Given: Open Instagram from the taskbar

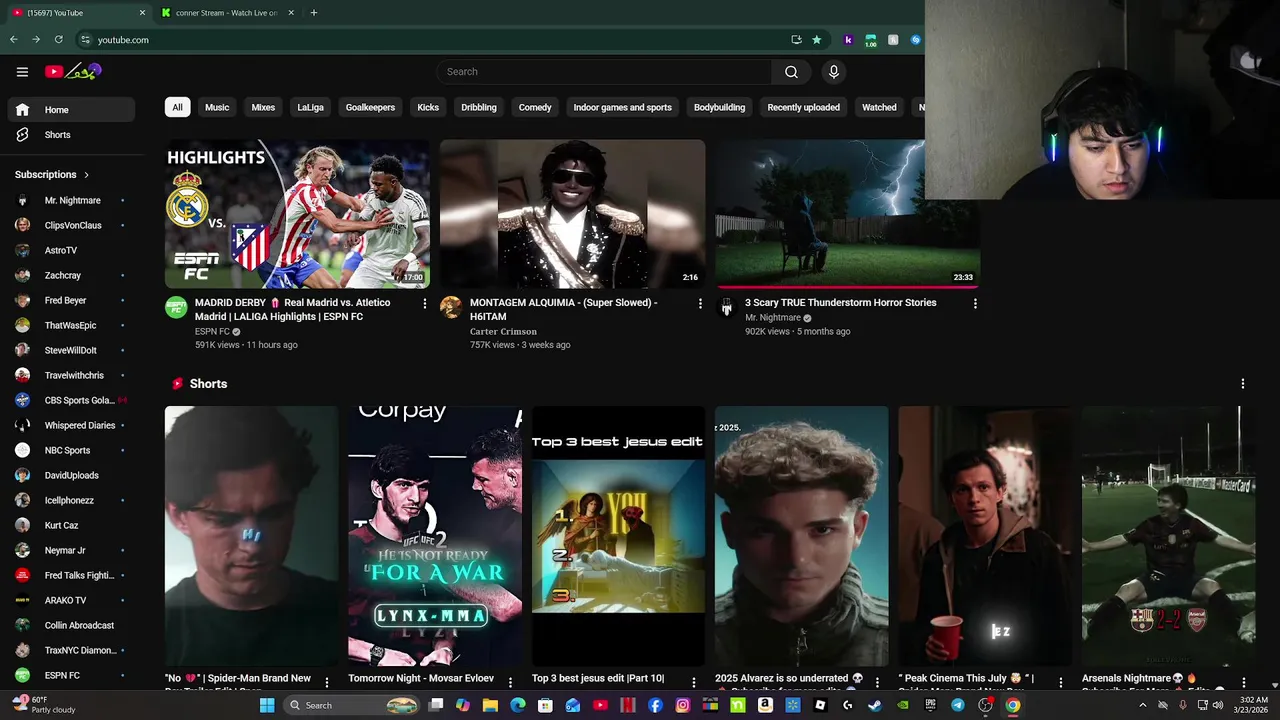Looking at the screenshot, I should pyautogui.click(x=682, y=705).
